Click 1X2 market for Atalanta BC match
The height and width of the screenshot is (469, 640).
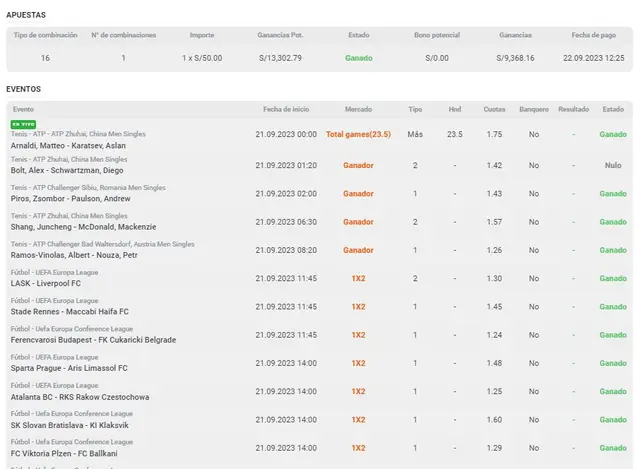tap(357, 391)
